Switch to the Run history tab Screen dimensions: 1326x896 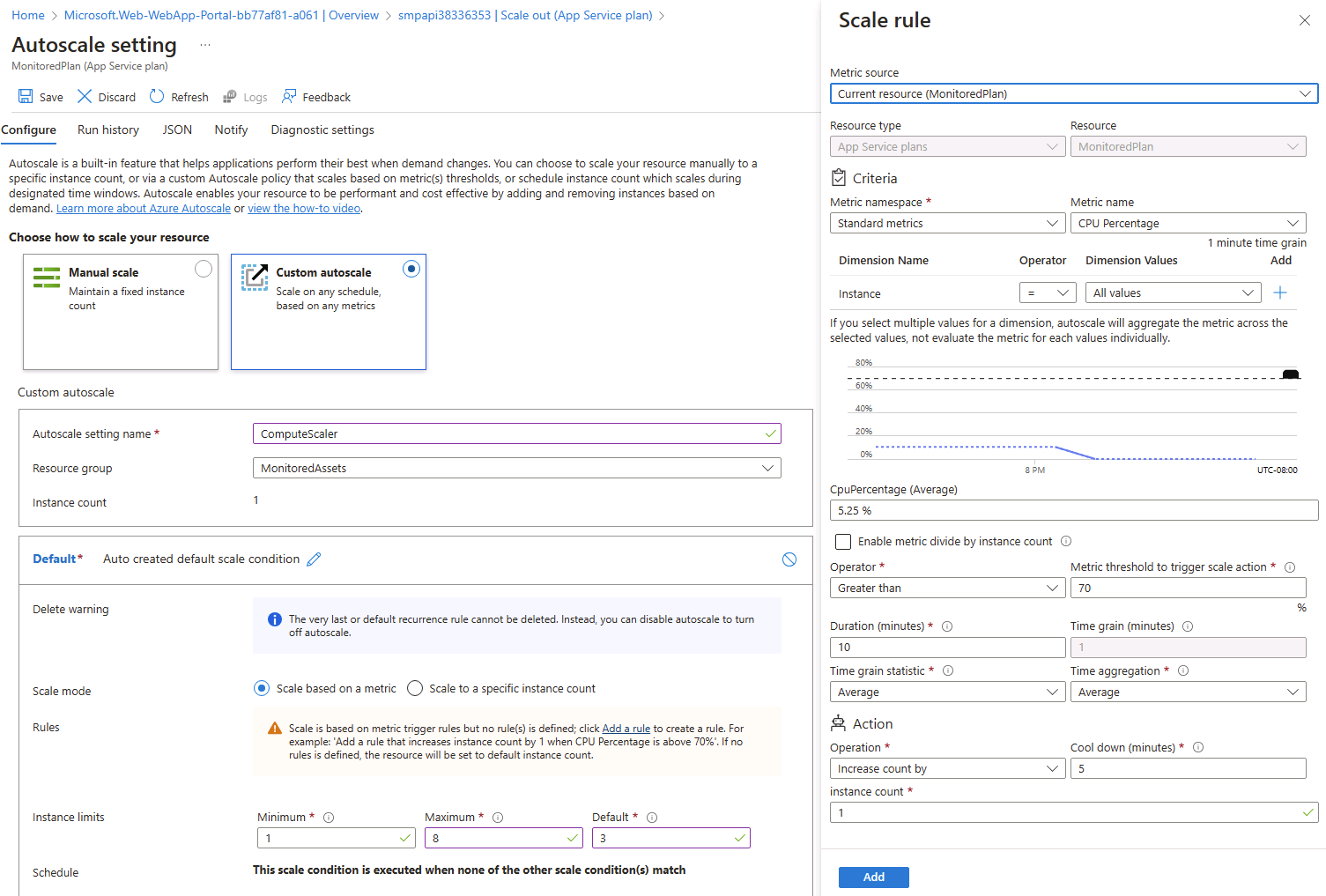point(108,130)
